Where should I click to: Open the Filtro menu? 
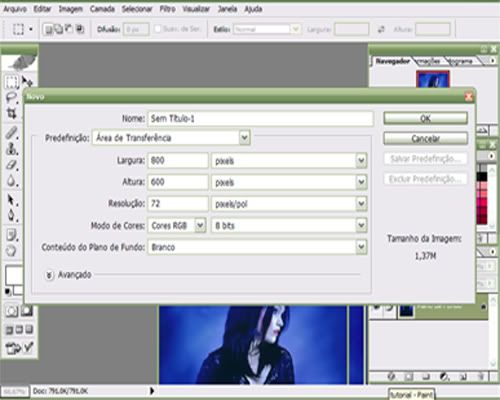coord(167,9)
